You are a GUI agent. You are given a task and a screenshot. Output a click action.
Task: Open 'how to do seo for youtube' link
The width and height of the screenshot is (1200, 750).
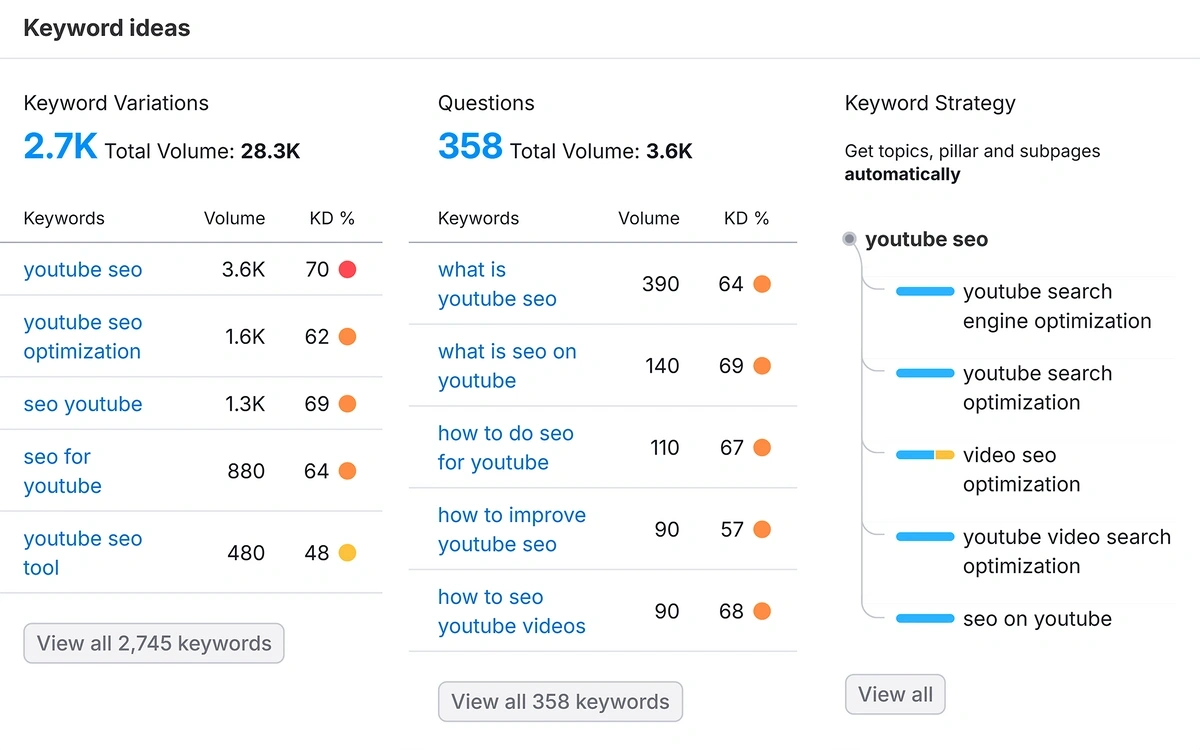(x=506, y=448)
